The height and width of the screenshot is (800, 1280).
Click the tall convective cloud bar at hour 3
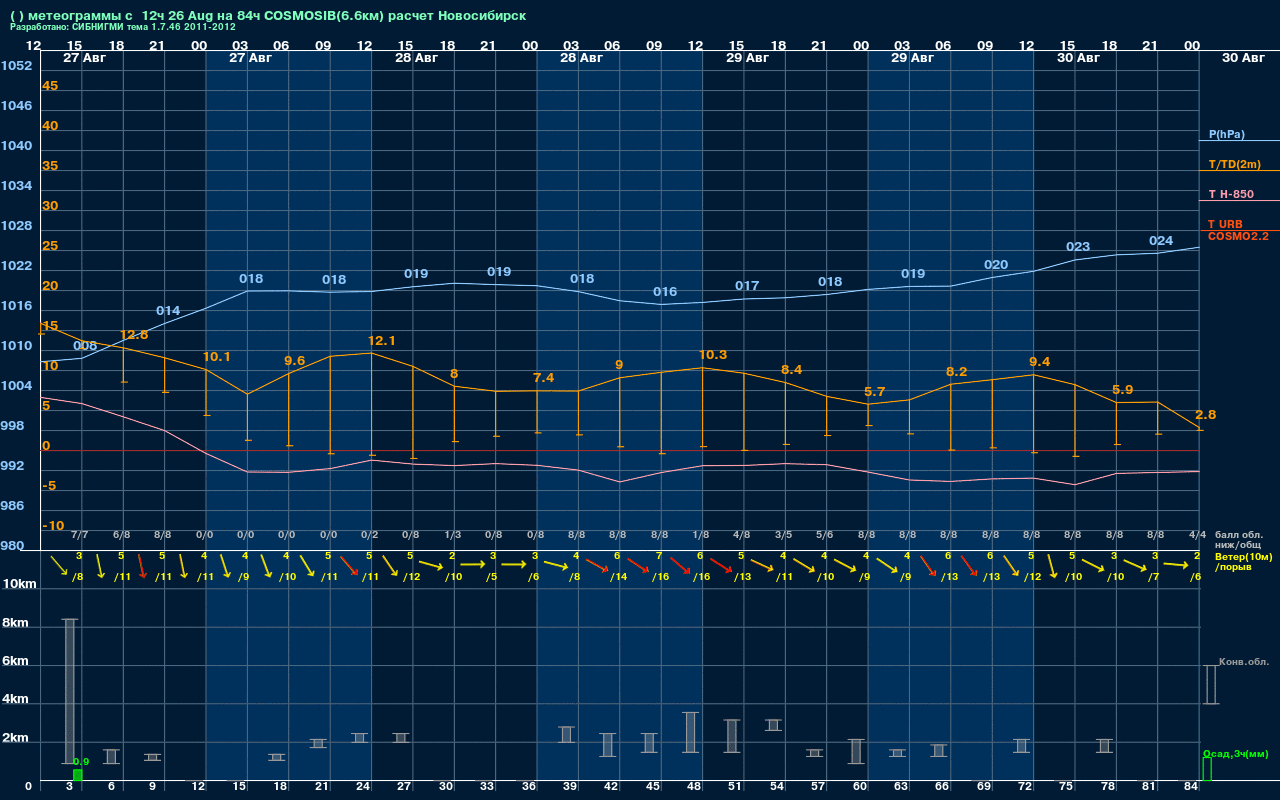point(70,691)
